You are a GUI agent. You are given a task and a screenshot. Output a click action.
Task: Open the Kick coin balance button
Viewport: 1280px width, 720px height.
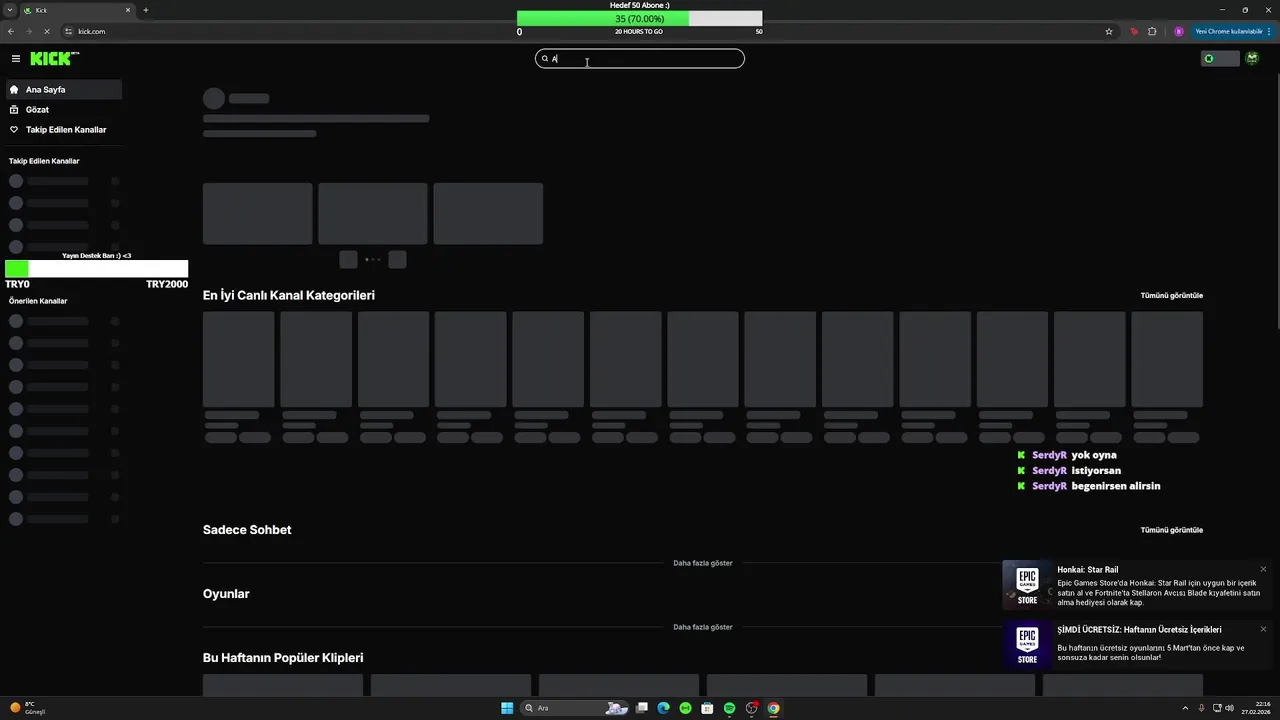[1219, 59]
